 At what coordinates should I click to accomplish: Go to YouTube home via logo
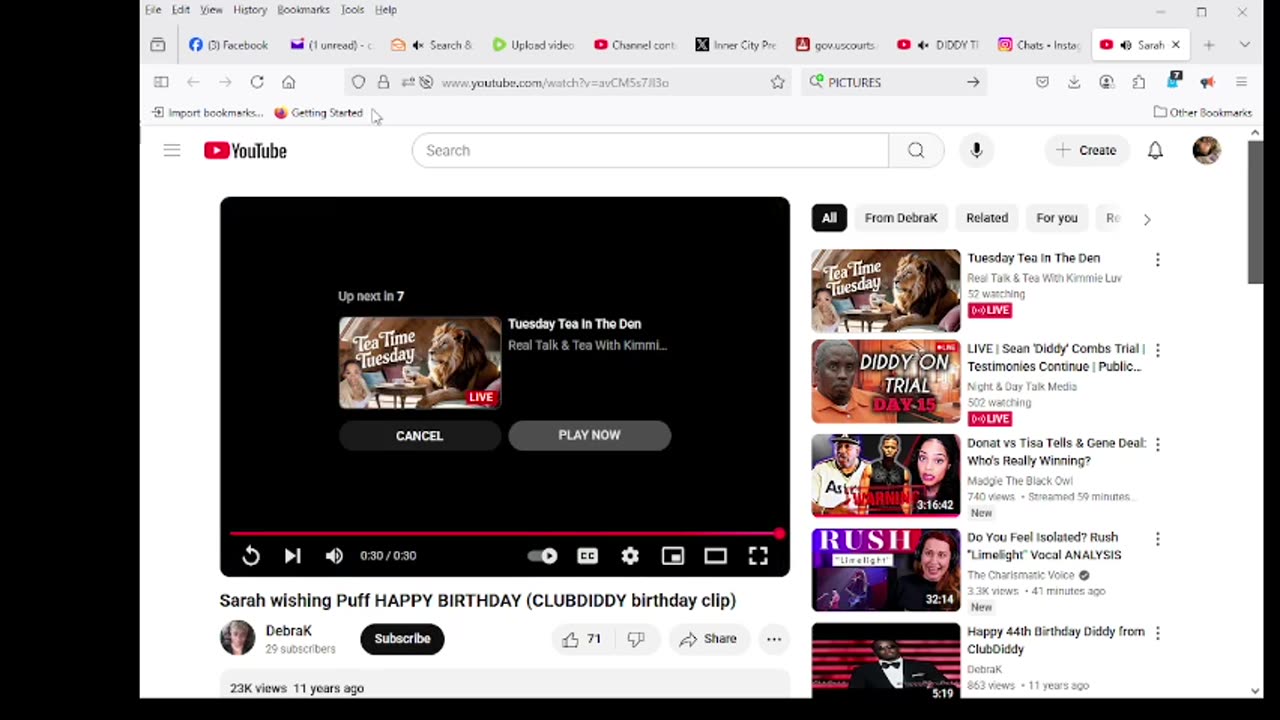click(x=245, y=150)
